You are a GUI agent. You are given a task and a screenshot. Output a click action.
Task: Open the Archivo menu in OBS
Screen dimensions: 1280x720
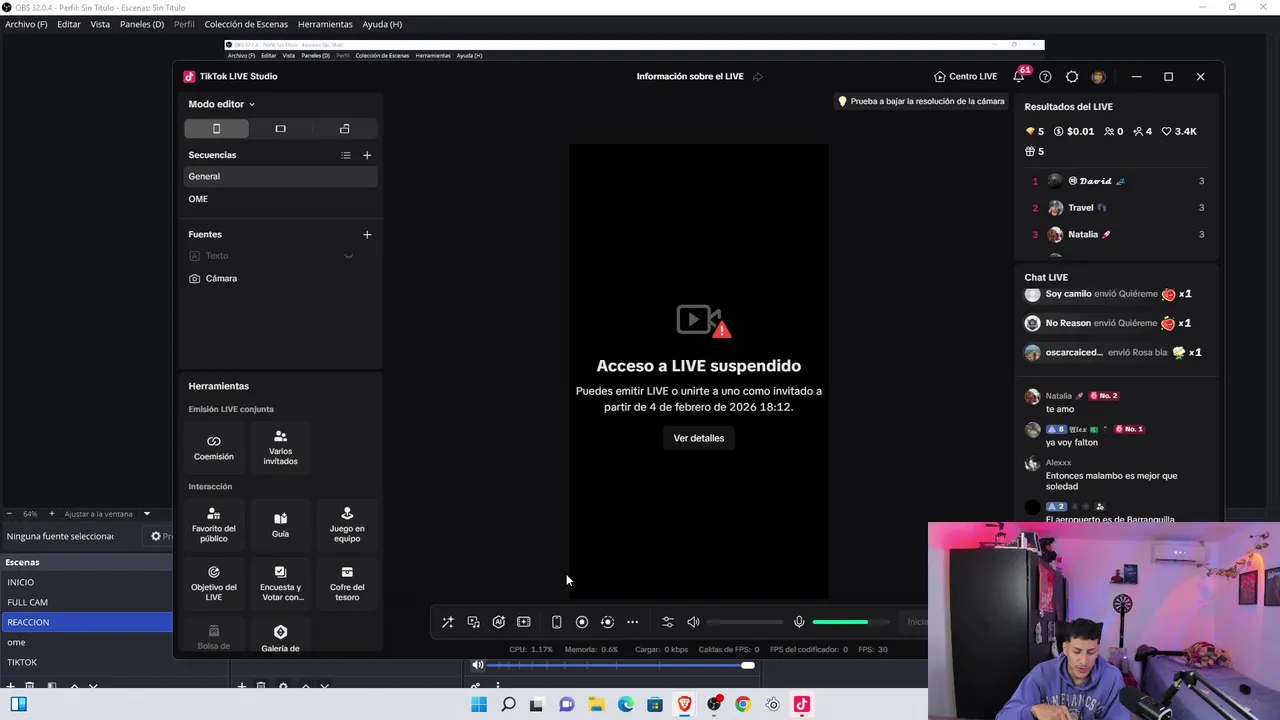[26, 24]
